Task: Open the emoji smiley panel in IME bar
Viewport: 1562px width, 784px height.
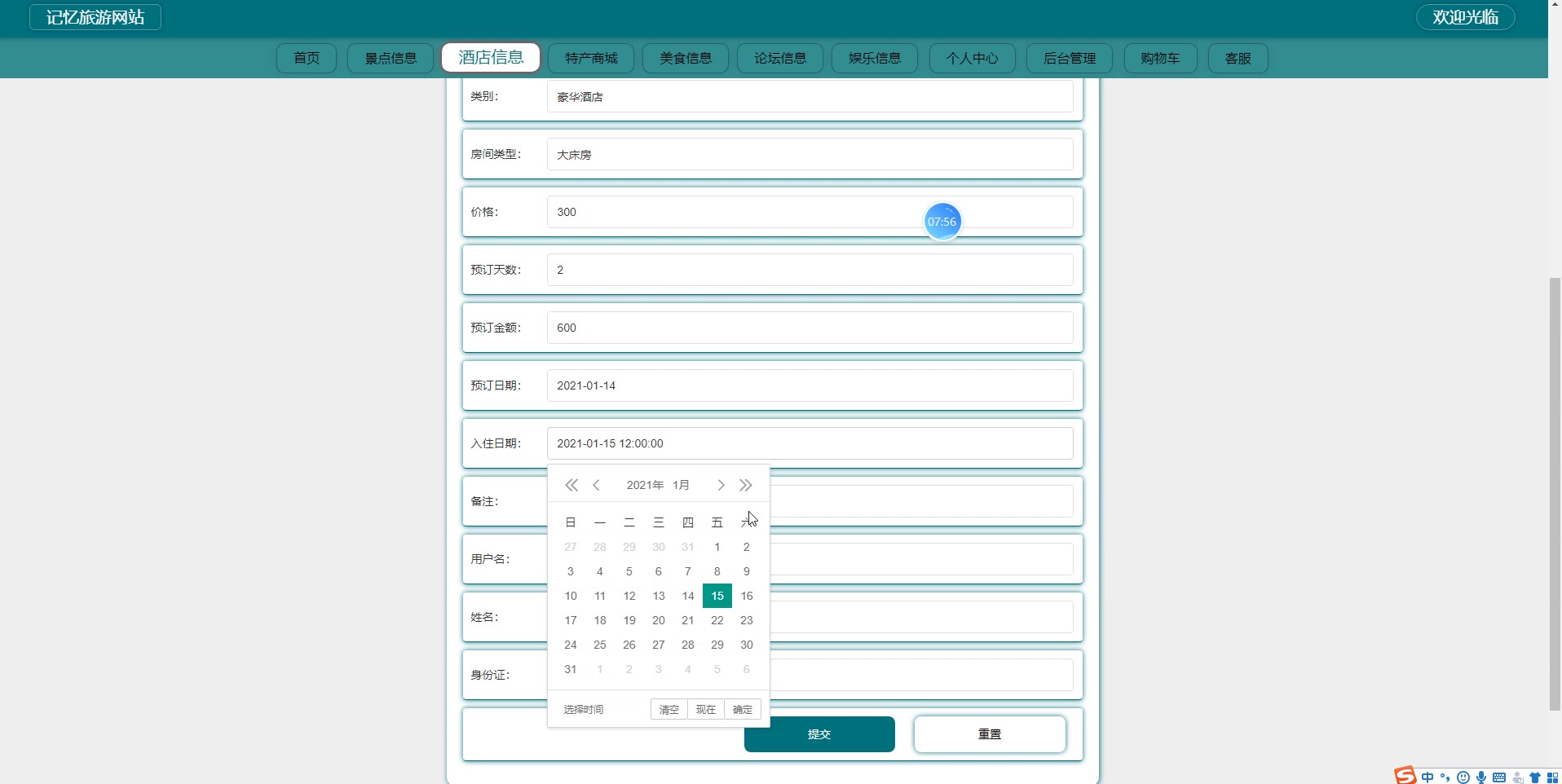Action: coord(1463,777)
